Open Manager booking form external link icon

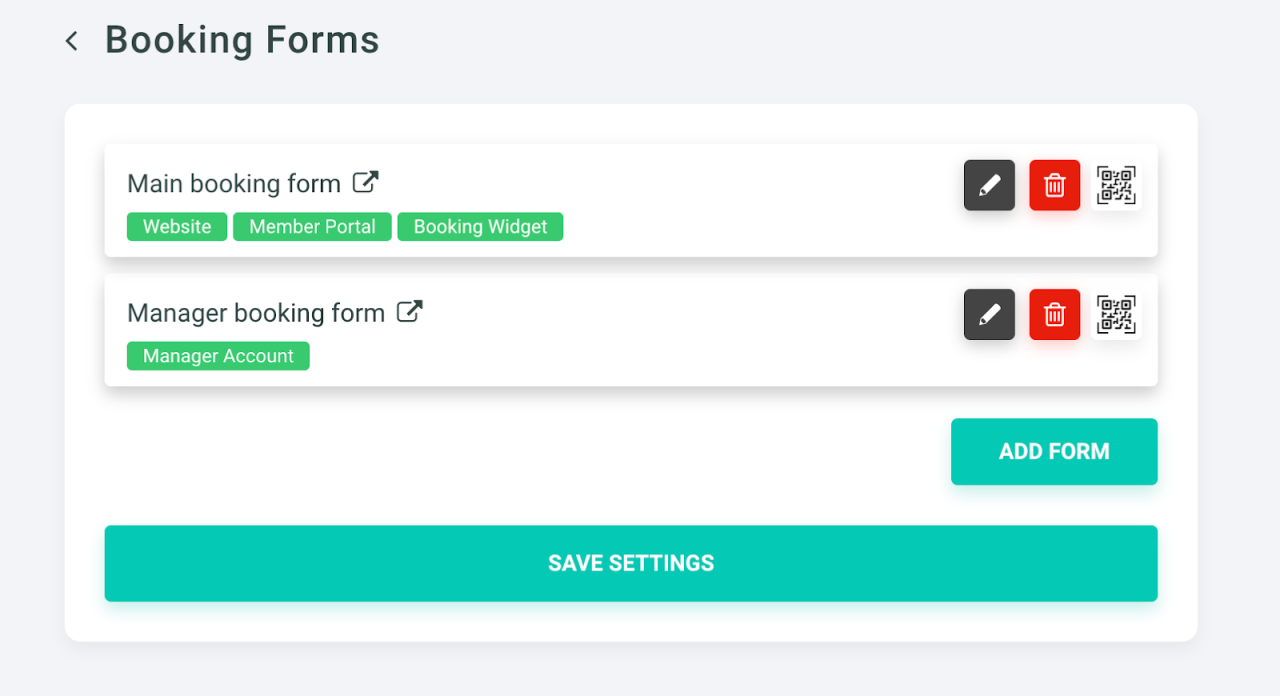pos(409,311)
